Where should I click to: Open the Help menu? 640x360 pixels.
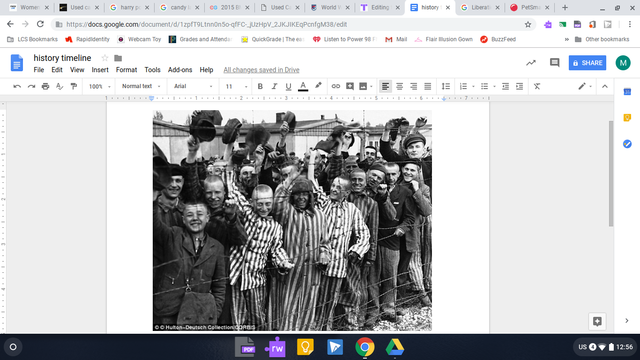[206, 70]
